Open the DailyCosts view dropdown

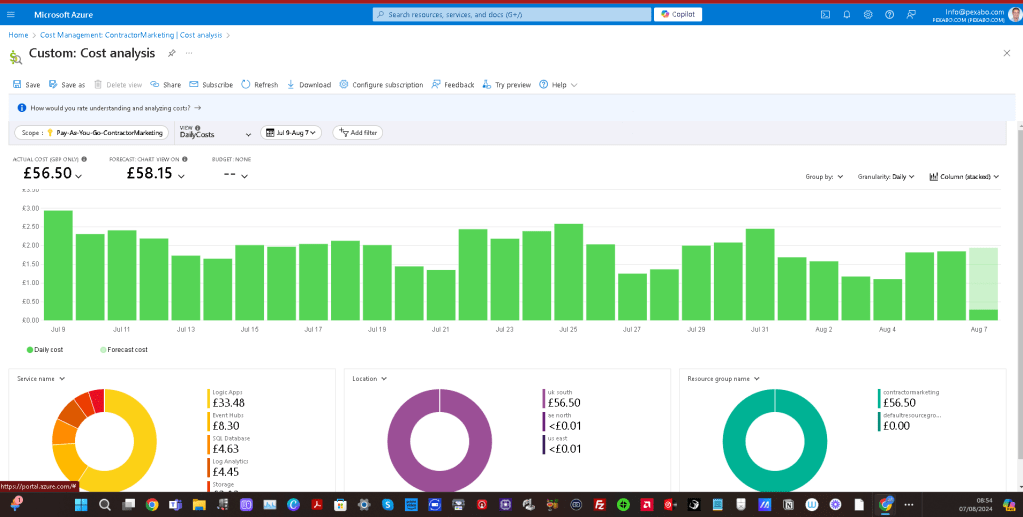[215, 134]
